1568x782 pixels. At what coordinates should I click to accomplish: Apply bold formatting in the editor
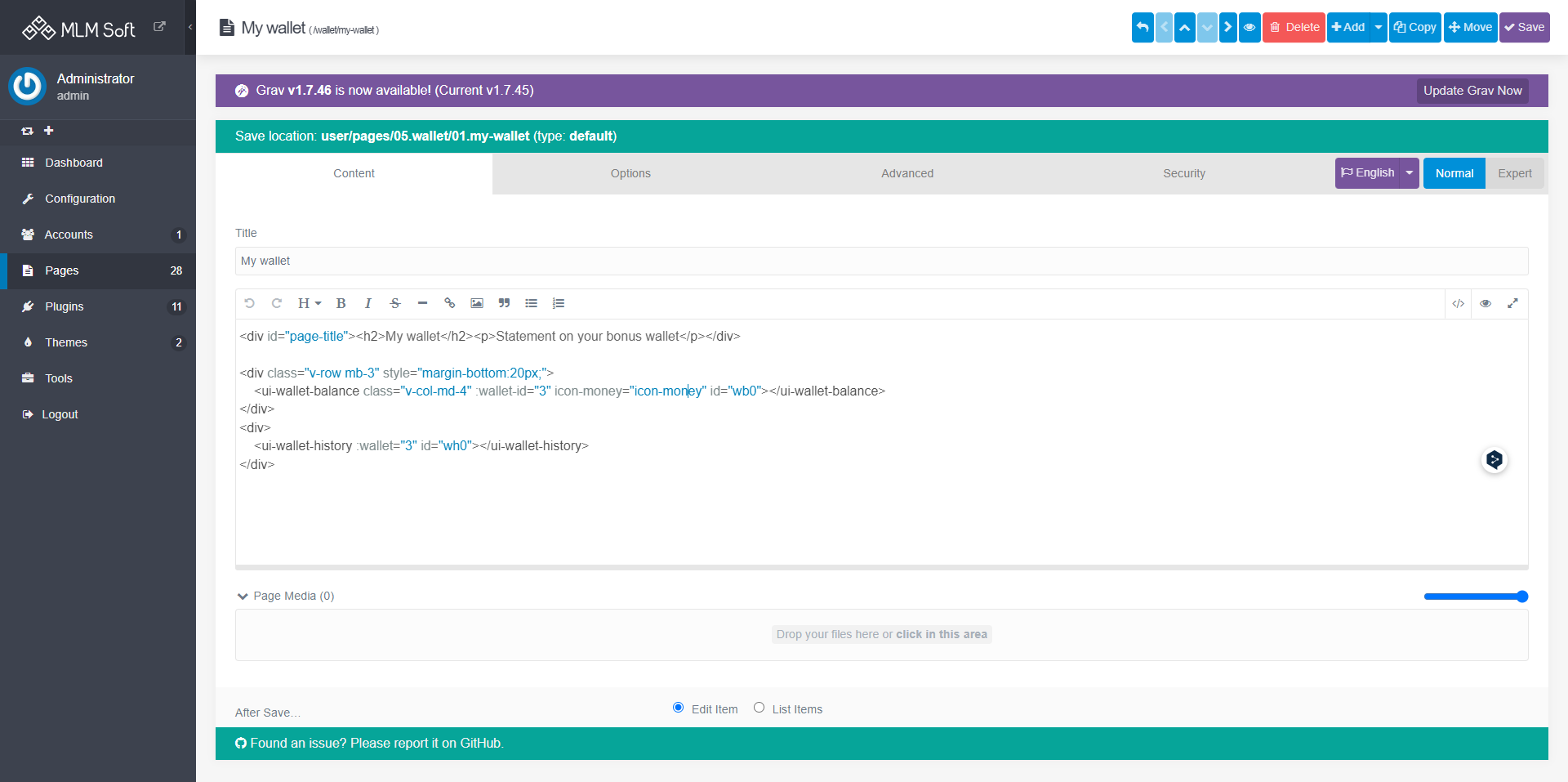pos(341,303)
